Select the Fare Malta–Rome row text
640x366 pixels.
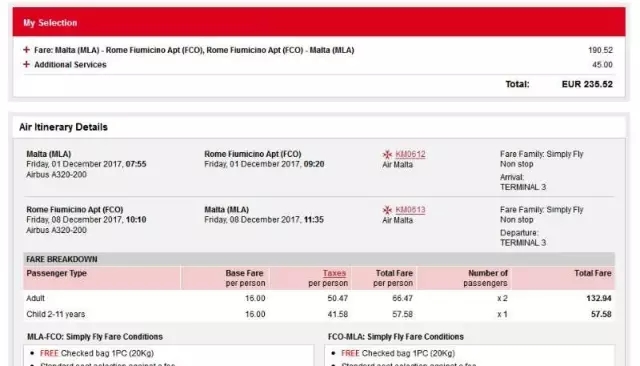pyautogui.click(x=194, y=50)
